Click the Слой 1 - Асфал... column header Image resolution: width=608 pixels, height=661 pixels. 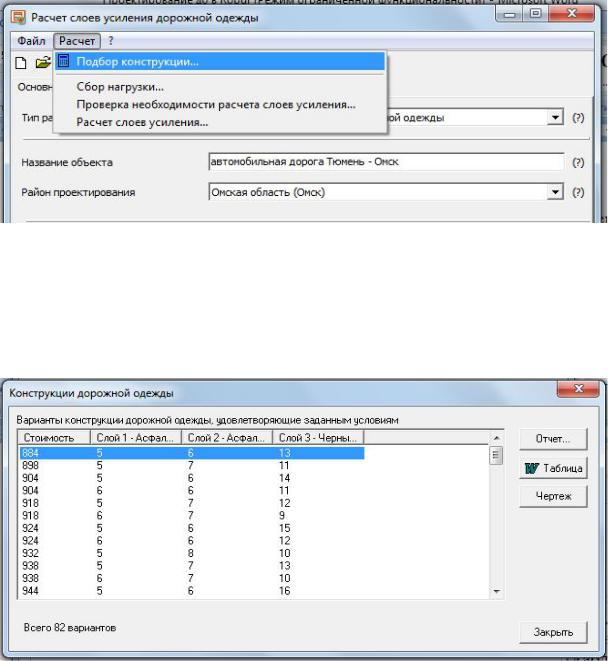point(136,438)
